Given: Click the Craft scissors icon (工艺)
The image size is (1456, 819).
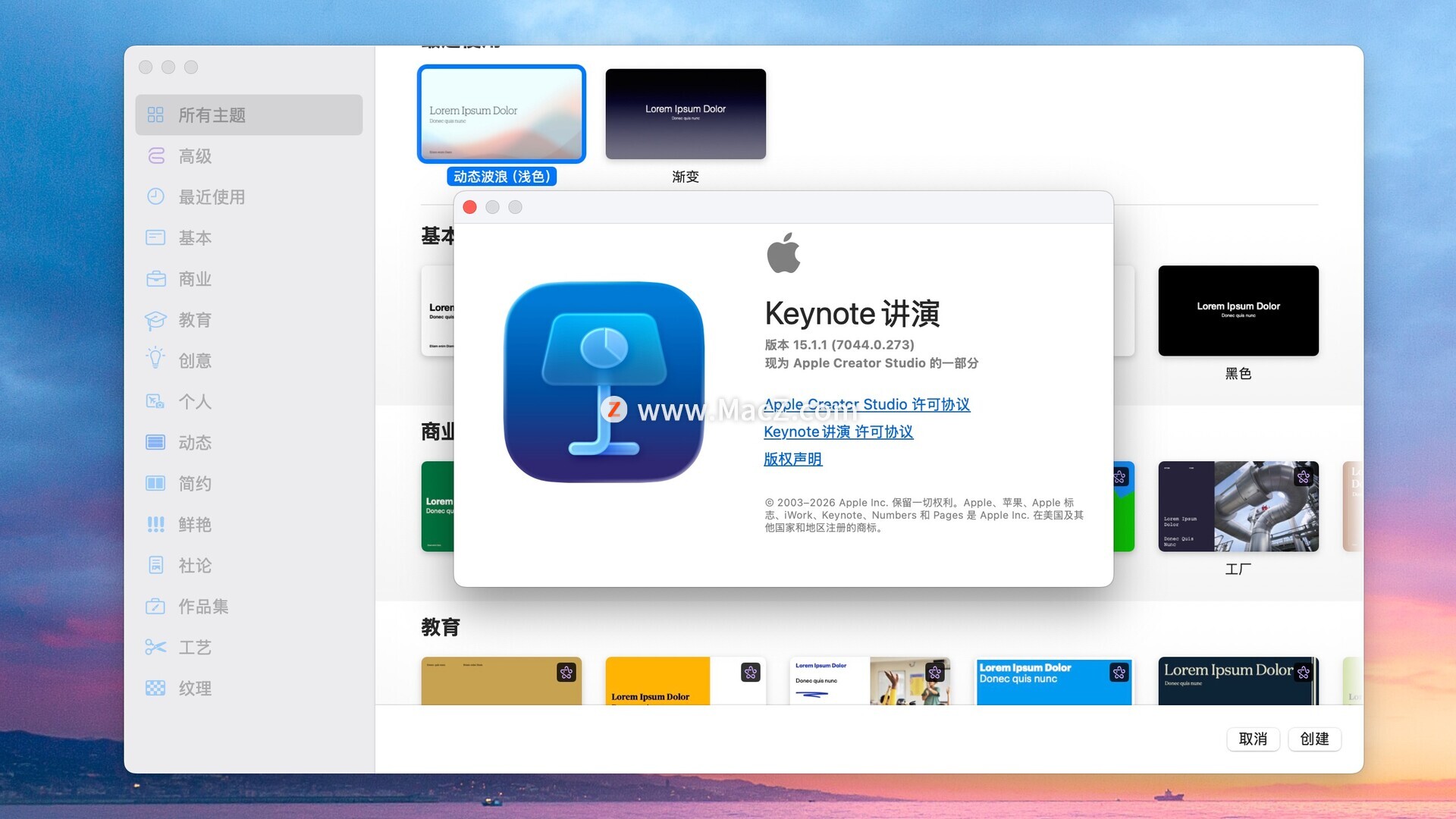Looking at the screenshot, I should [155, 647].
